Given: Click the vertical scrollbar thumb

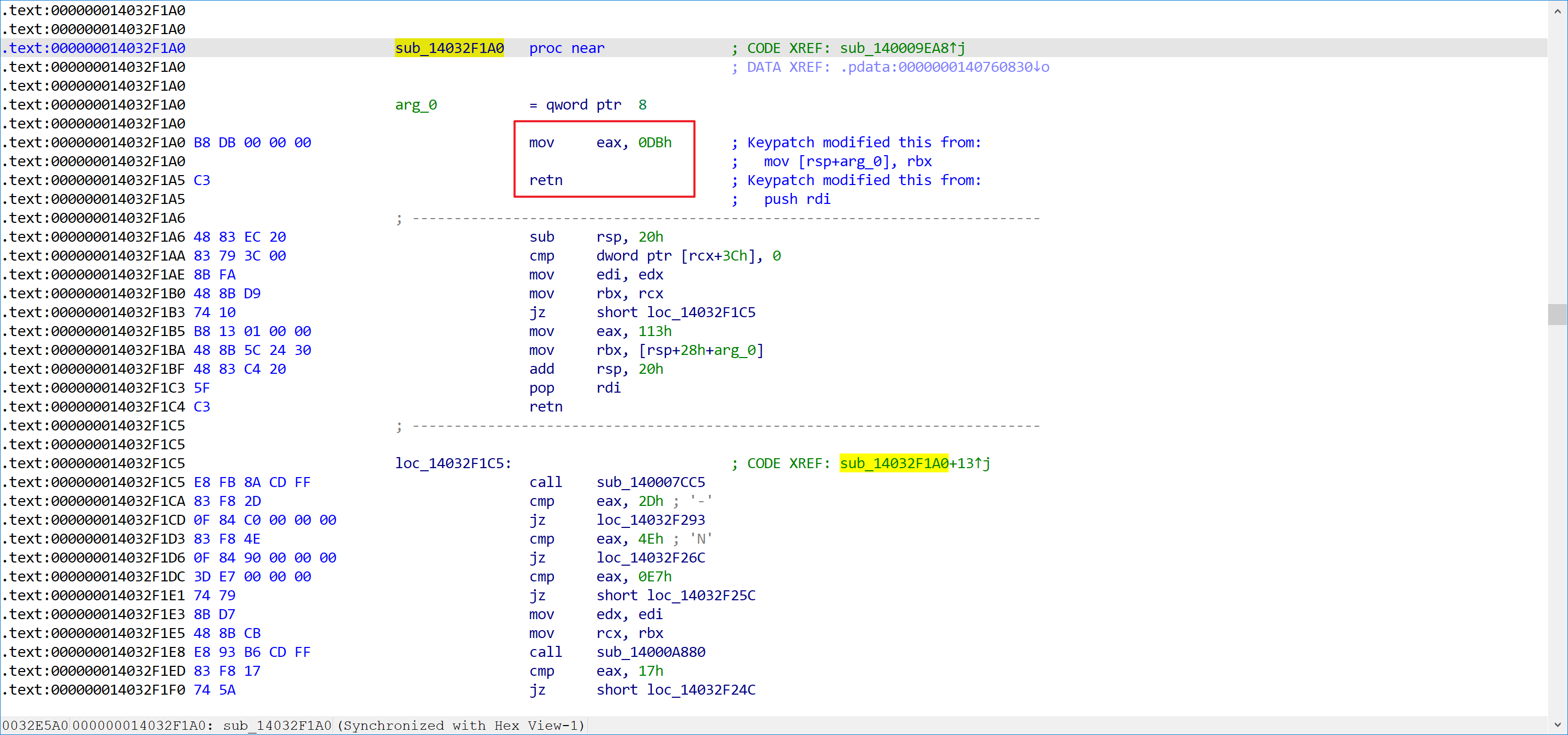Looking at the screenshot, I should point(1557,315).
